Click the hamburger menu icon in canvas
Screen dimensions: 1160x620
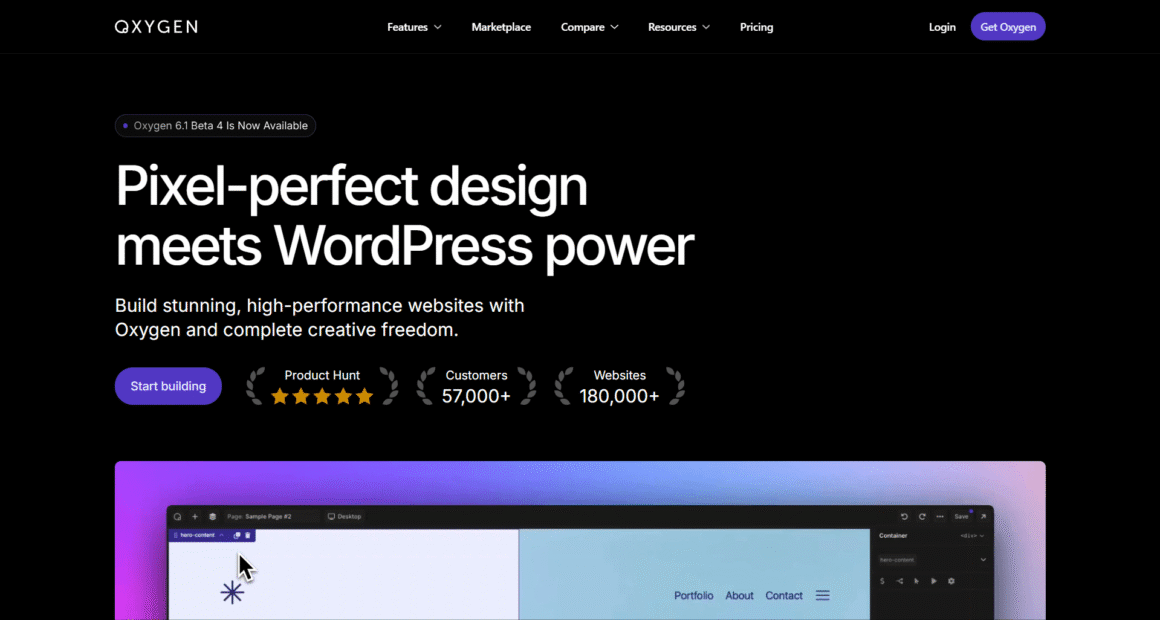pyautogui.click(x=823, y=596)
